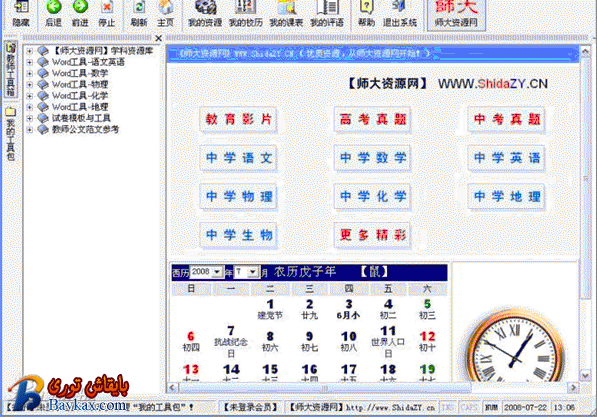This screenshot has width=597, height=417.
Task: Open the 中考真题 button
Action: coord(506,120)
